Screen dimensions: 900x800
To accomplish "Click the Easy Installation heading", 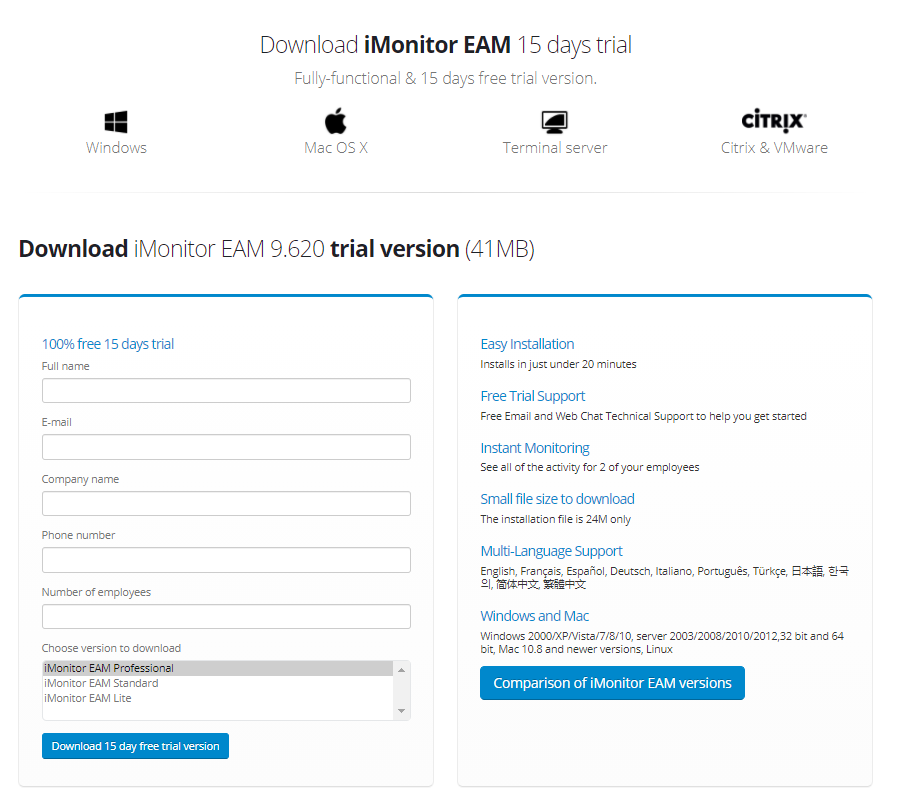I will click(527, 344).
